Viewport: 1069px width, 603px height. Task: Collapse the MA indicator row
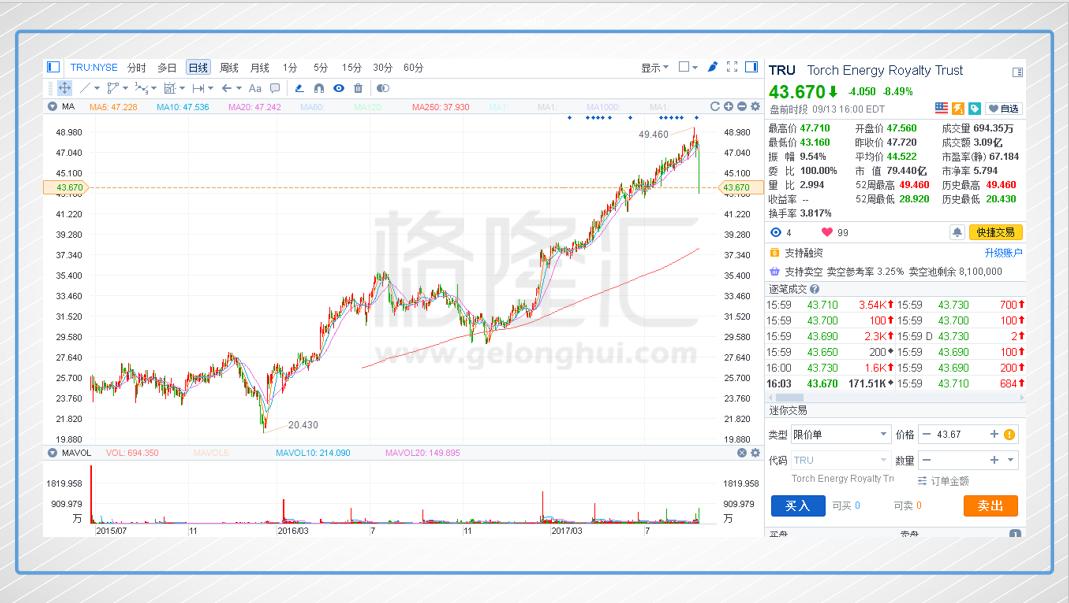[52, 106]
